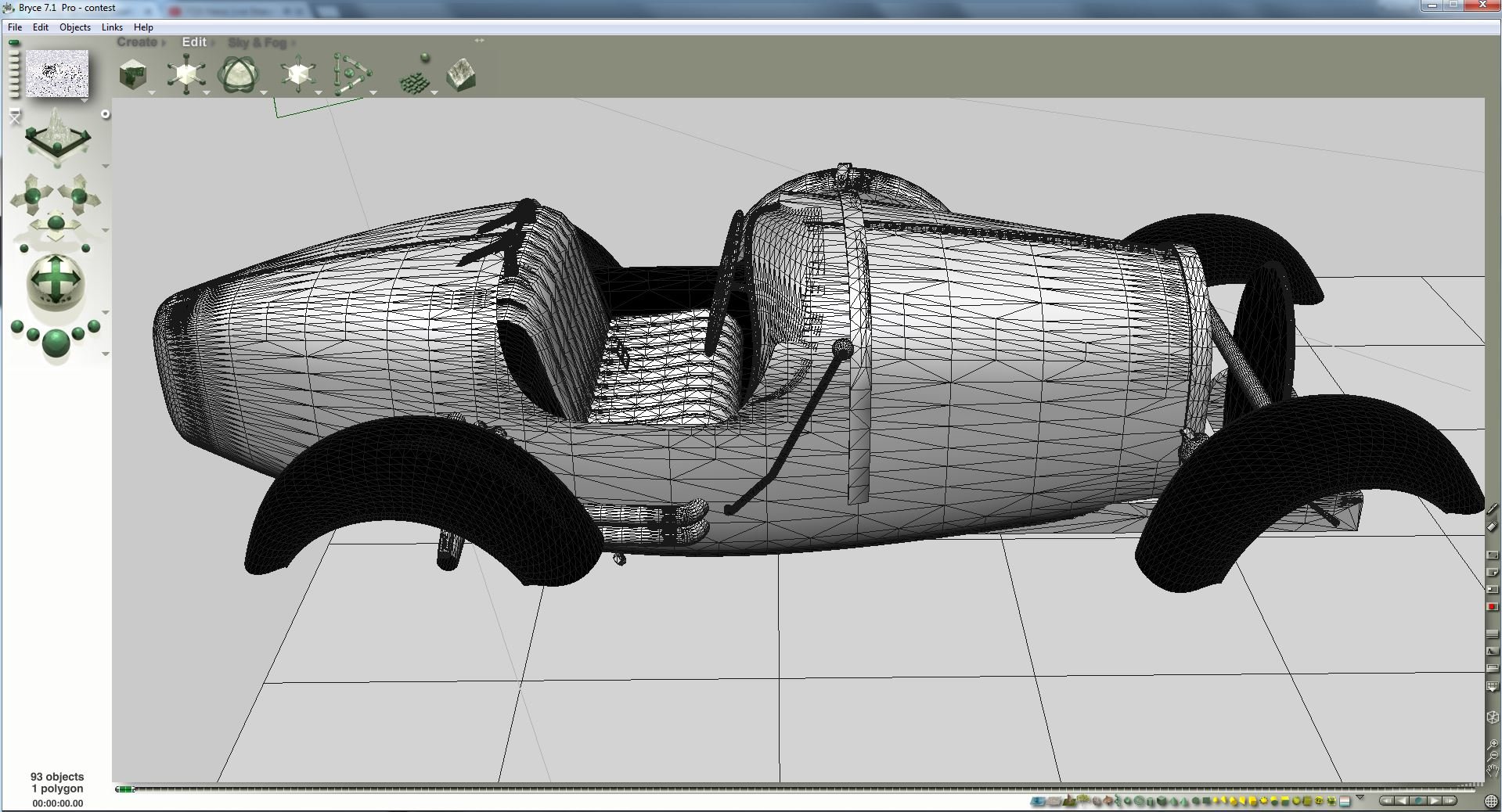The height and width of the screenshot is (812, 1502).
Task: Expand Rotate tool options triangle
Action: tap(264, 93)
